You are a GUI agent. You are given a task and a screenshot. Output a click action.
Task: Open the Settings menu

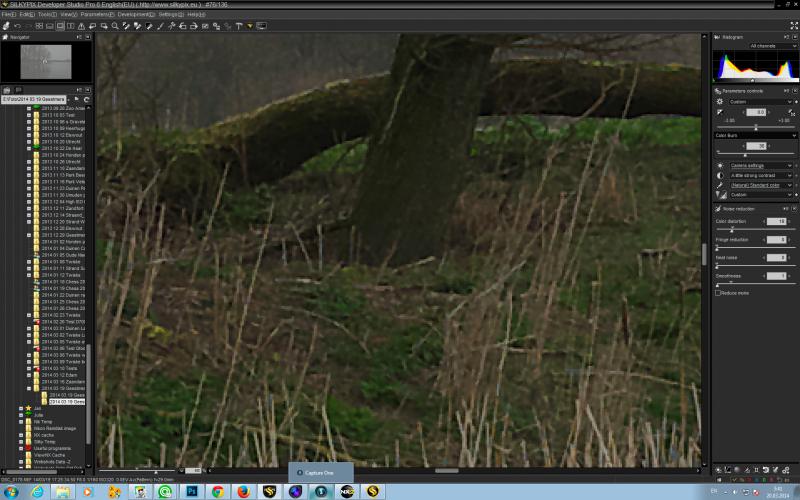(x=171, y=15)
